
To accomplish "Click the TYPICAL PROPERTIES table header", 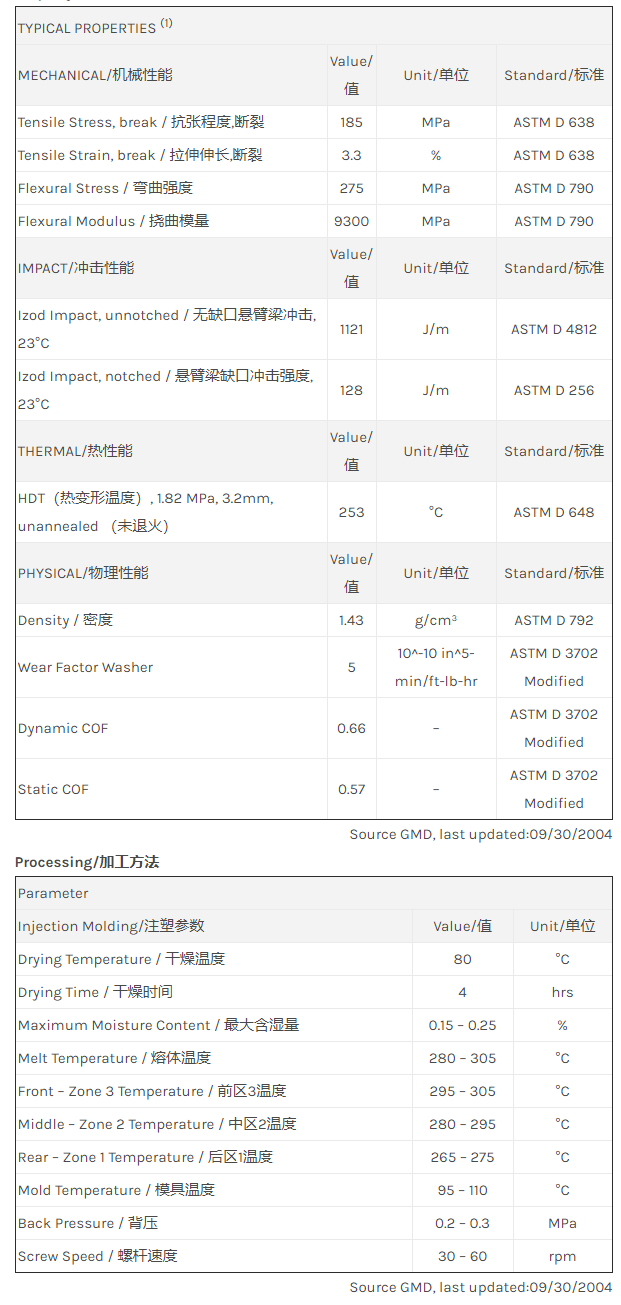I will [x=94, y=28].
